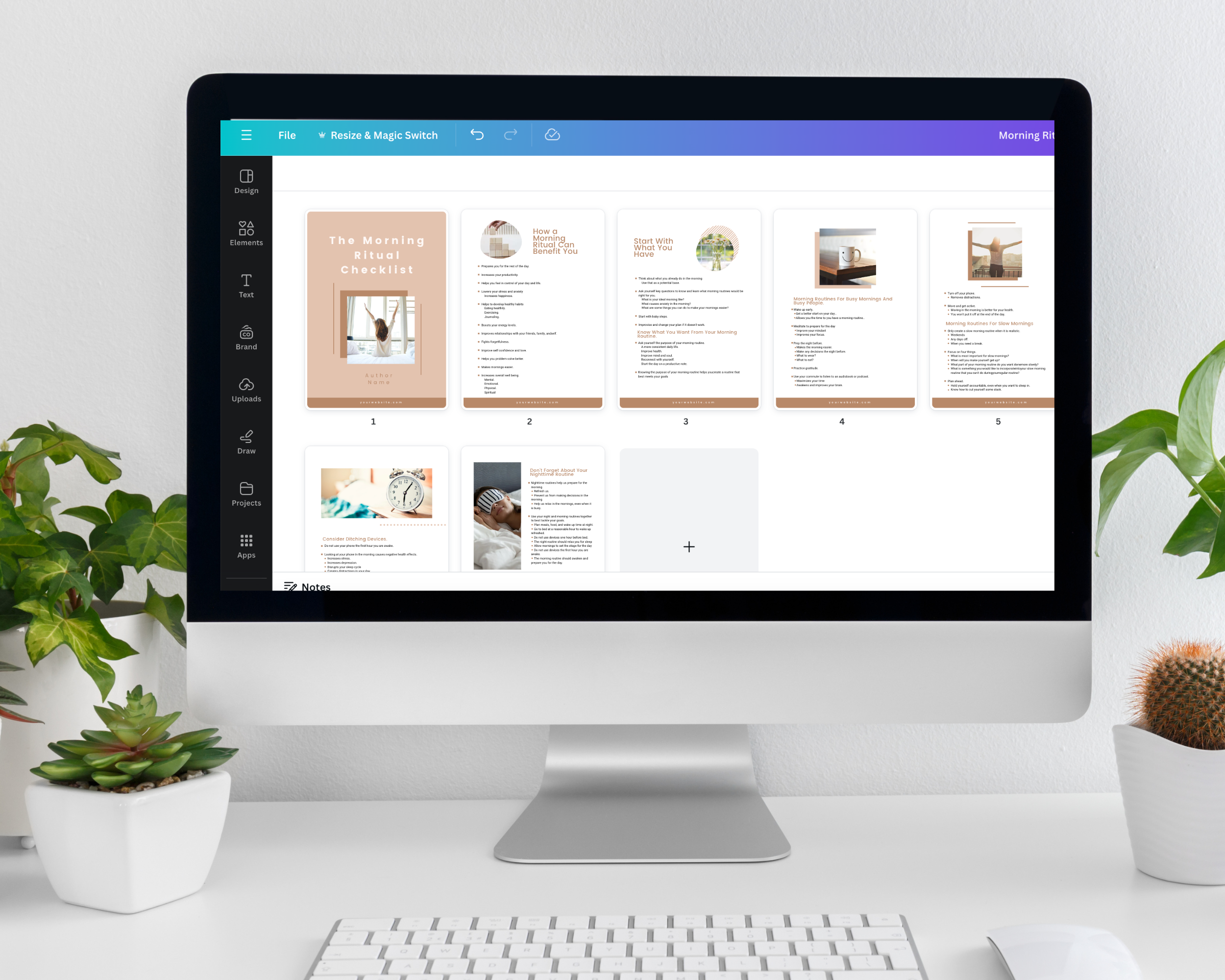Select slide 6 with alarm clock image
1225x980 pixels.
(x=376, y=510)
